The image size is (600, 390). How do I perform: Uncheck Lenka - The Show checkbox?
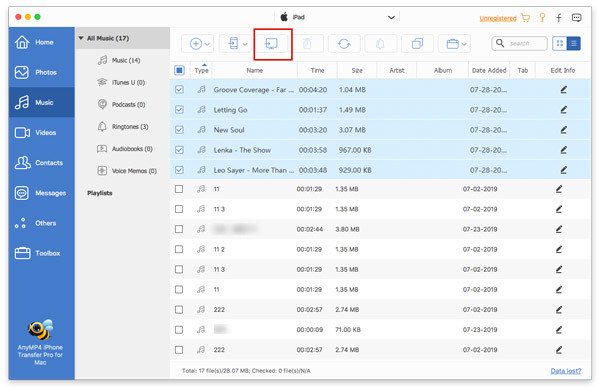tap(179, 150)
